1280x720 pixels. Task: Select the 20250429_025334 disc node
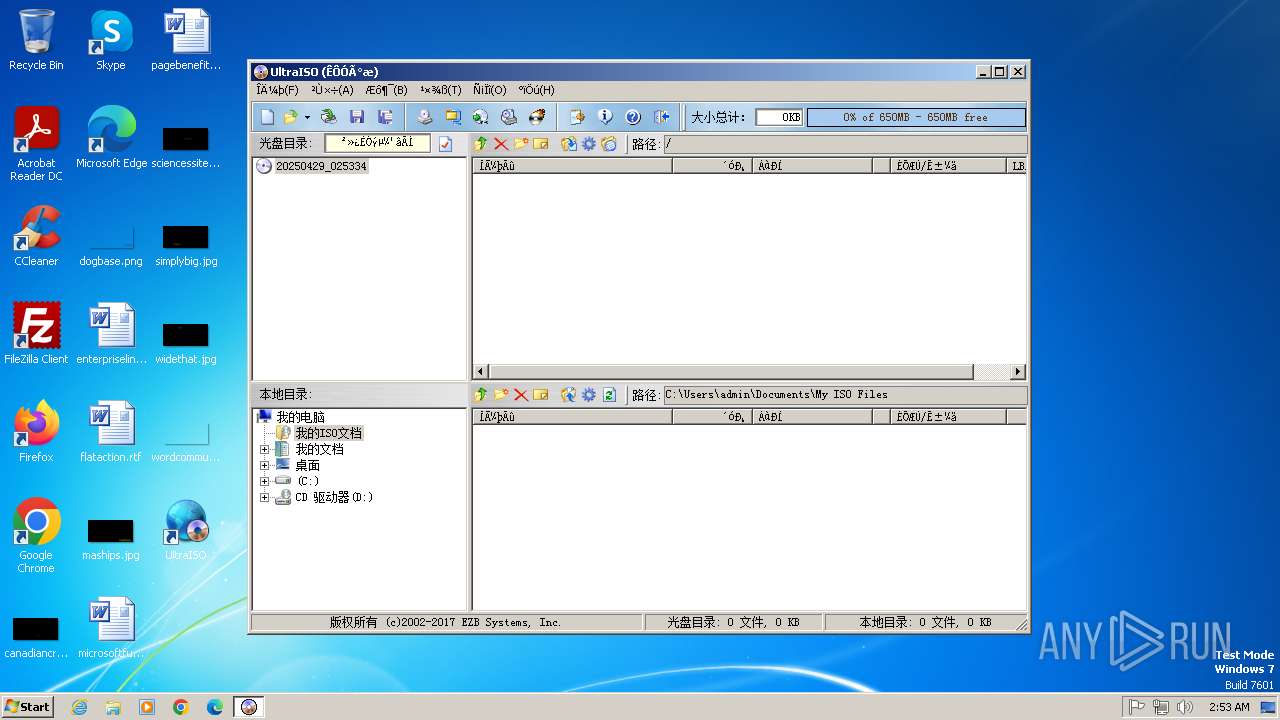click(x=321, y=166)
